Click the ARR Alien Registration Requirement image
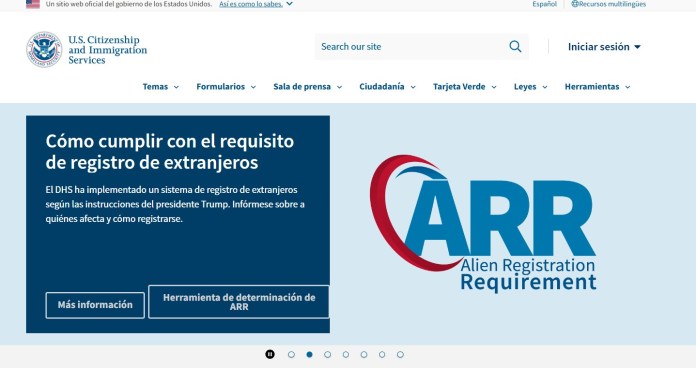 pos(483,223)
